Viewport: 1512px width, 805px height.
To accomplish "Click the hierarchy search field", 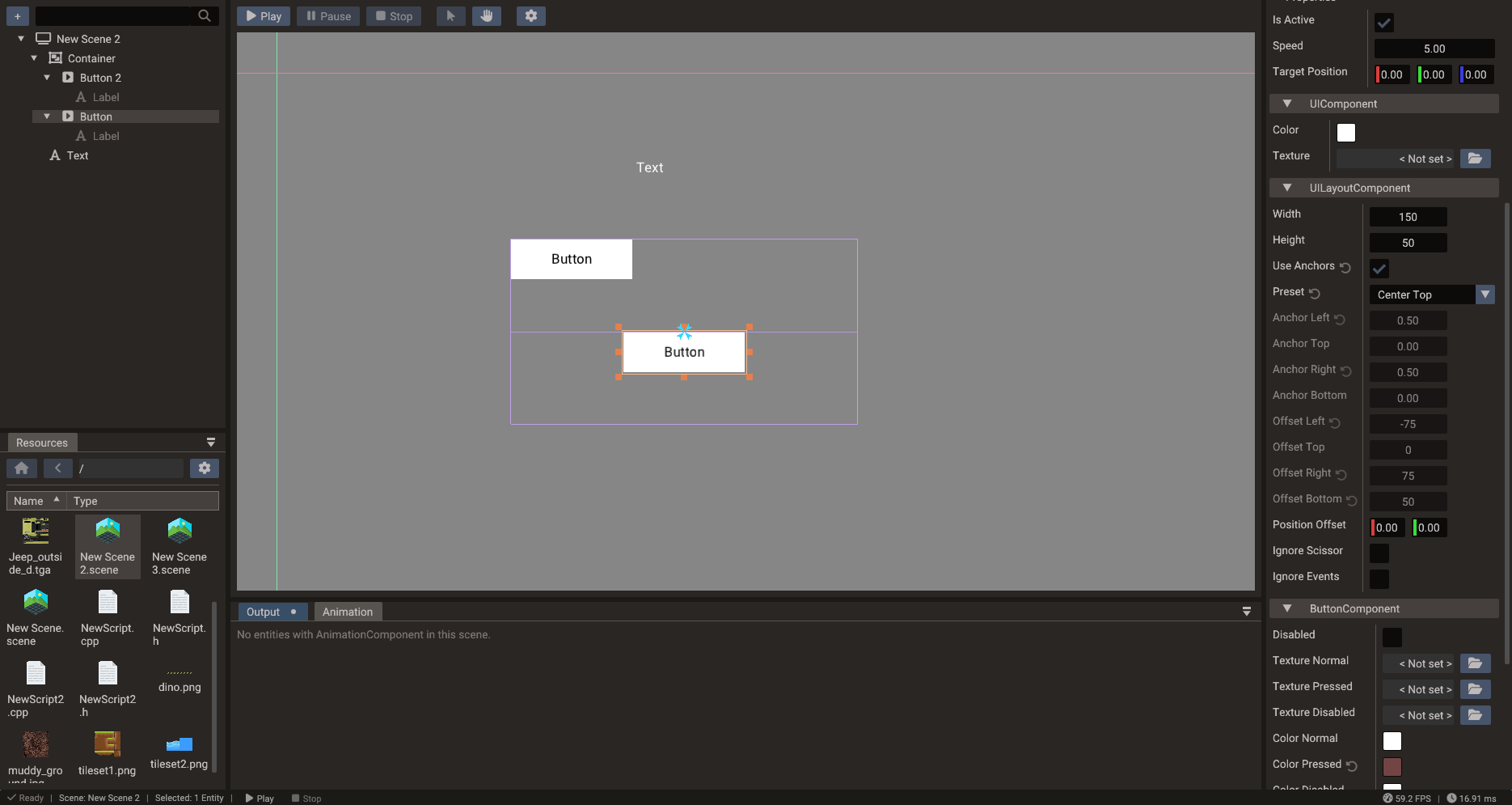I will click(113, 15).
